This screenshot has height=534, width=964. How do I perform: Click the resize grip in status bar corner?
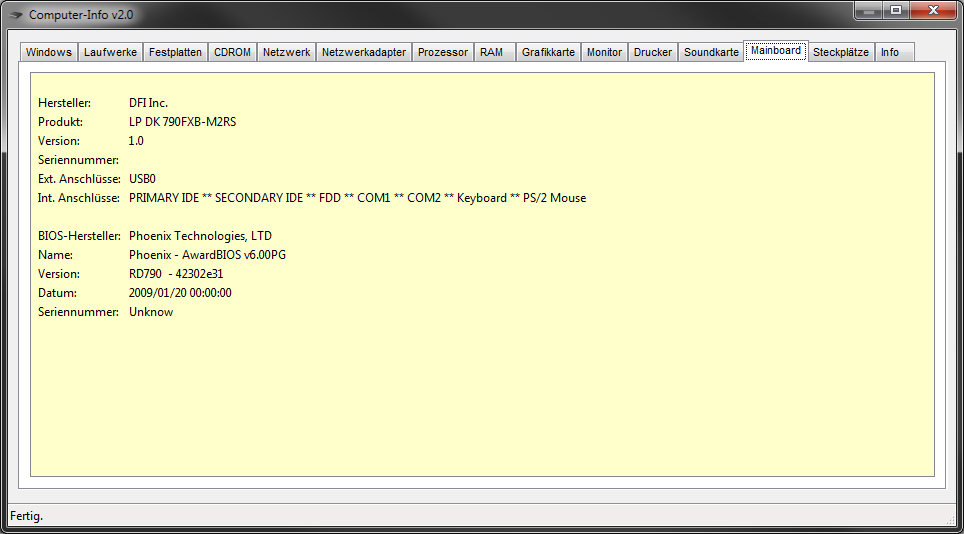click(950, 520)
